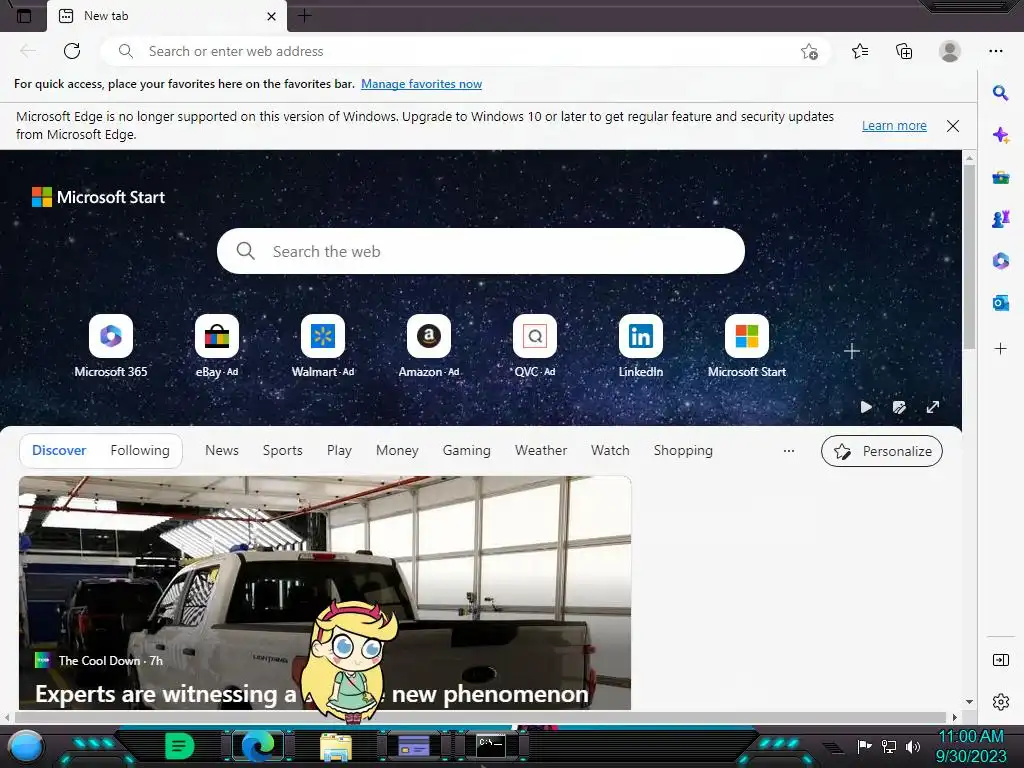1024x768 pixels.
Task: Select the New tab browser tab
Action: coord(167,16)
